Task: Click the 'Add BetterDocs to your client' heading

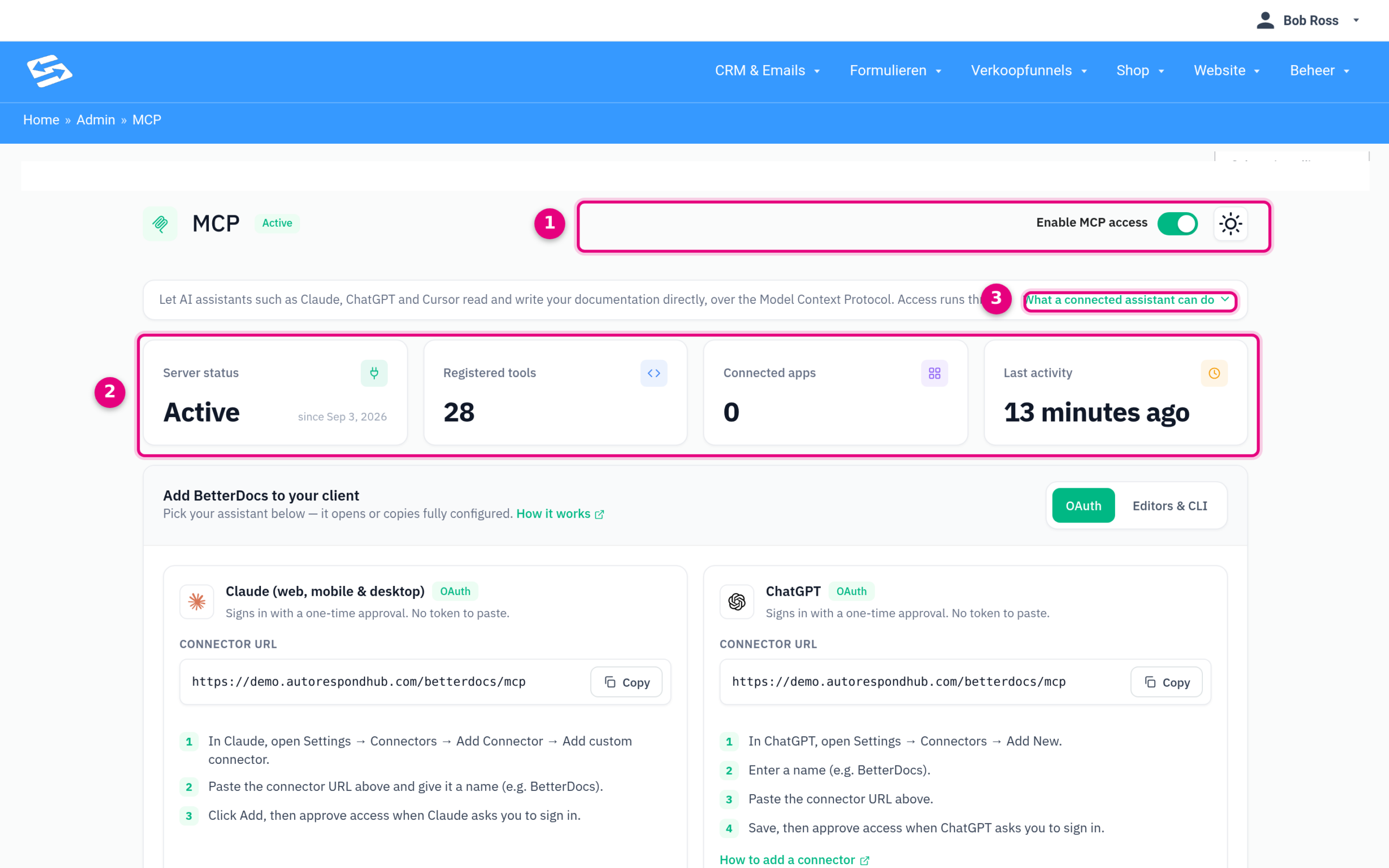Action: pyautogui.click(x=261, y=495)
